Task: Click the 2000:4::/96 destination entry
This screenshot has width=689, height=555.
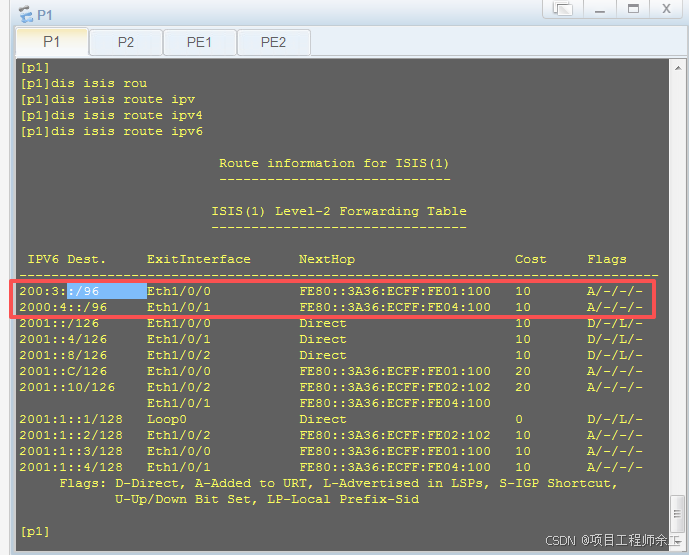Action: pyautogui.click(x=63, y=307)
